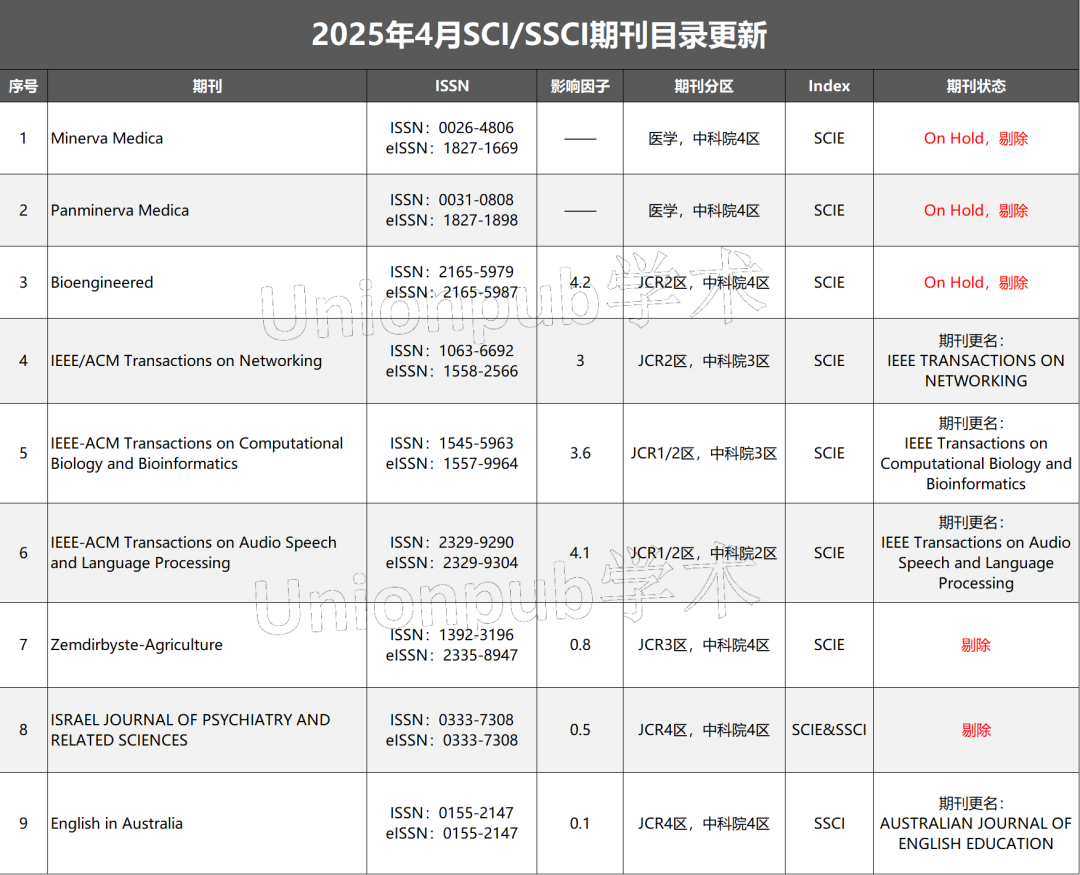
Task: Select the 期刊分区 column header
Action: [704, 86]
